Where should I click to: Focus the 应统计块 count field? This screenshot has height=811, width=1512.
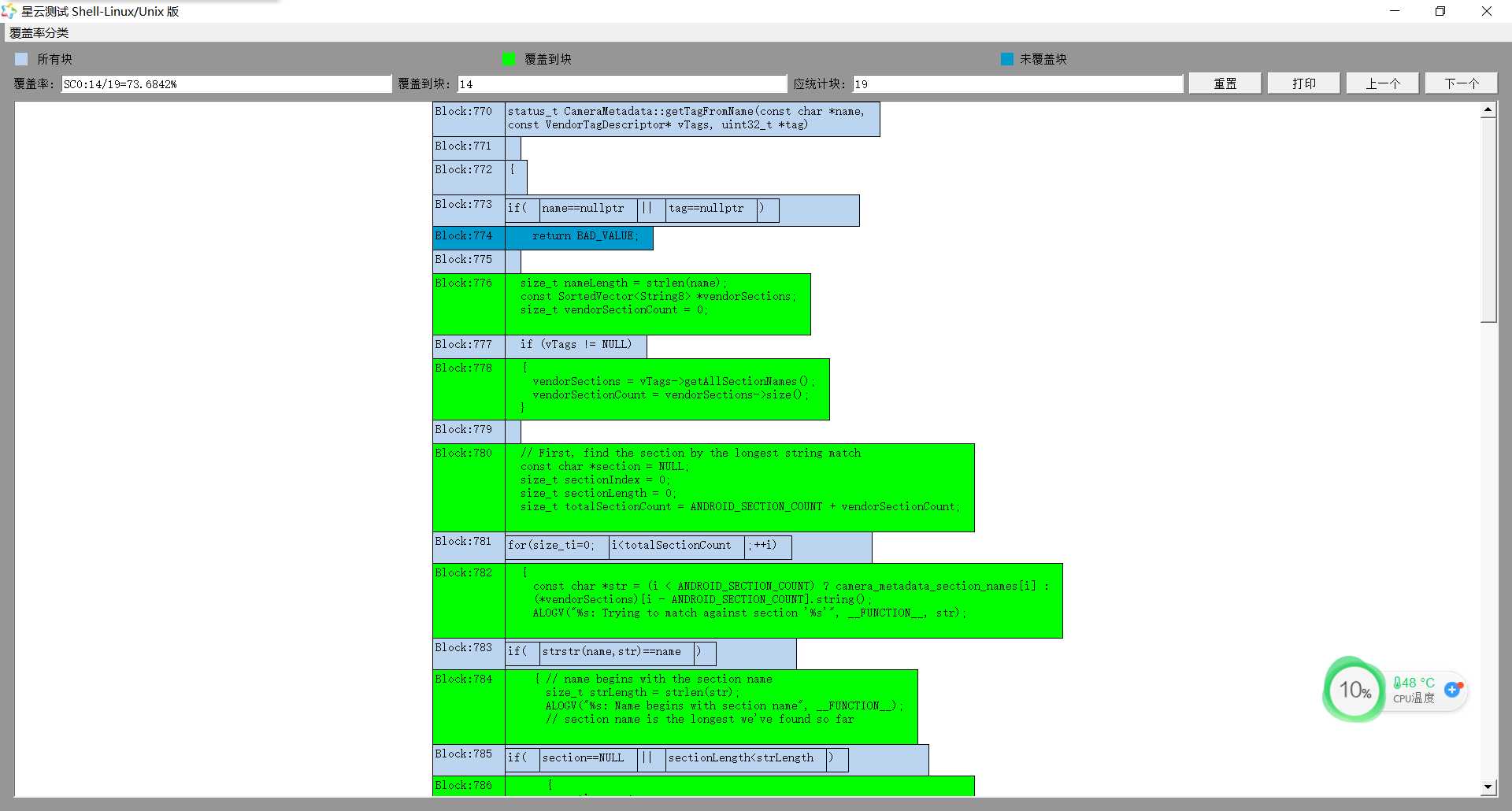[1018, 84]
